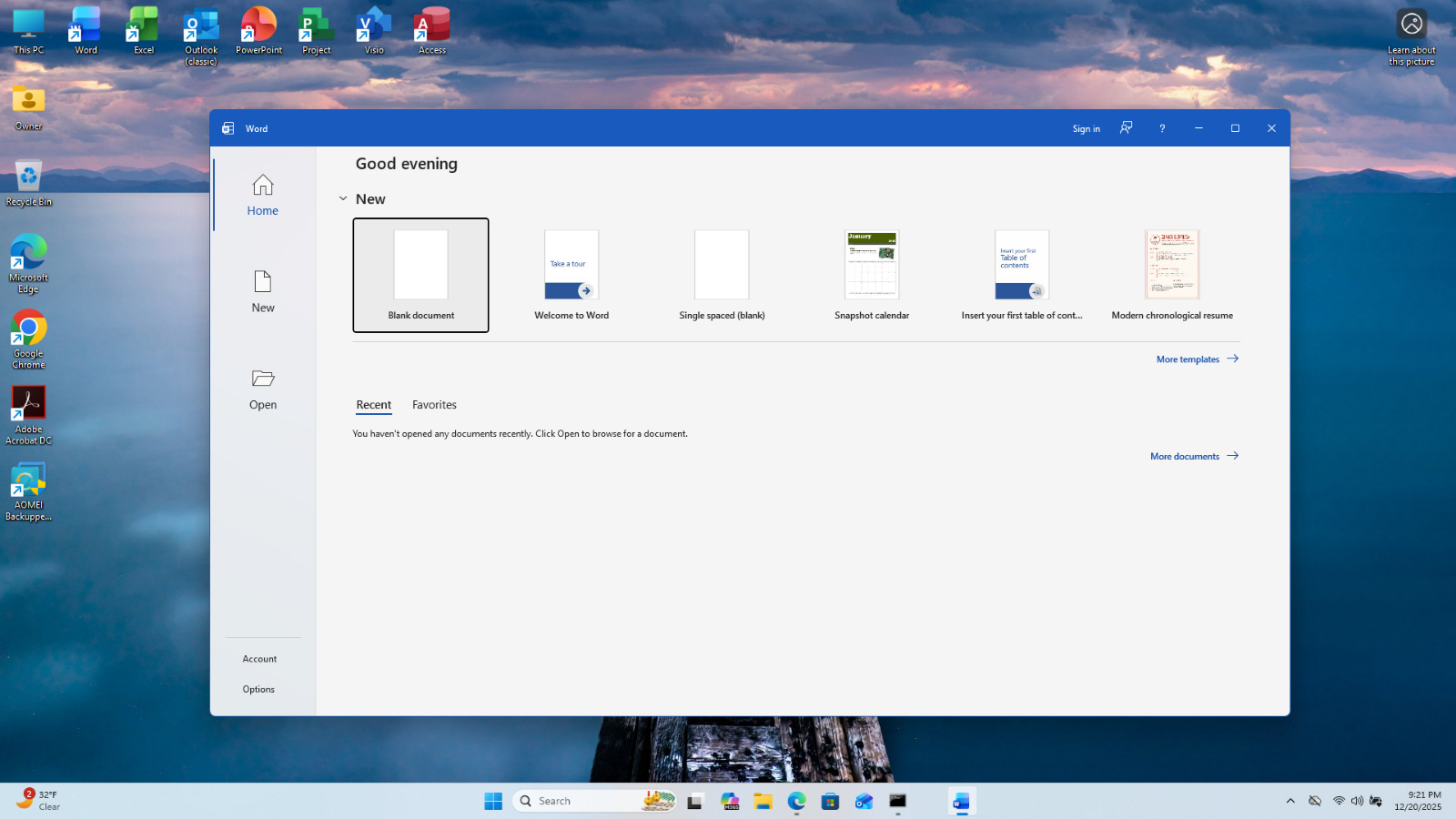Open the PowerPoint desktop shortcut
The image size is (1456, 819).
pyautogui.click(x=258, y=30)
